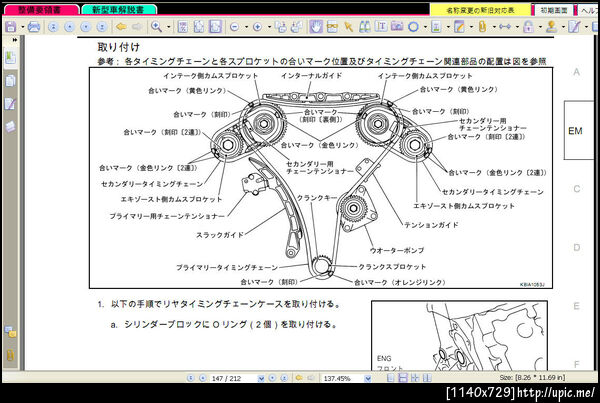
Task: Click the note with pencil icon
Action: coord(459,27)
